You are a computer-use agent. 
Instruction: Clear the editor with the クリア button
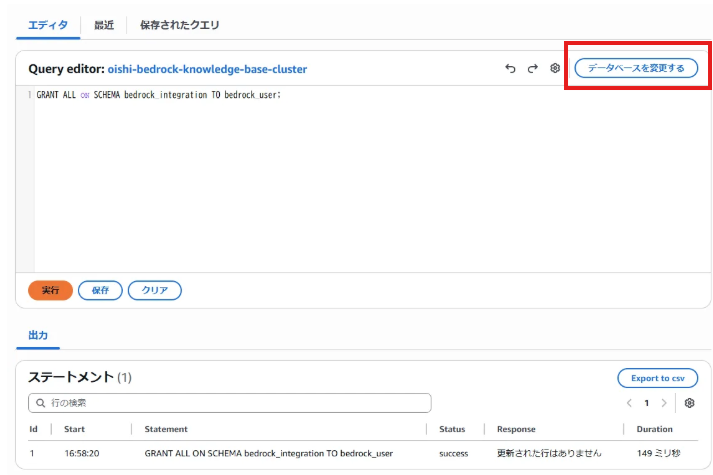point(155,290)
